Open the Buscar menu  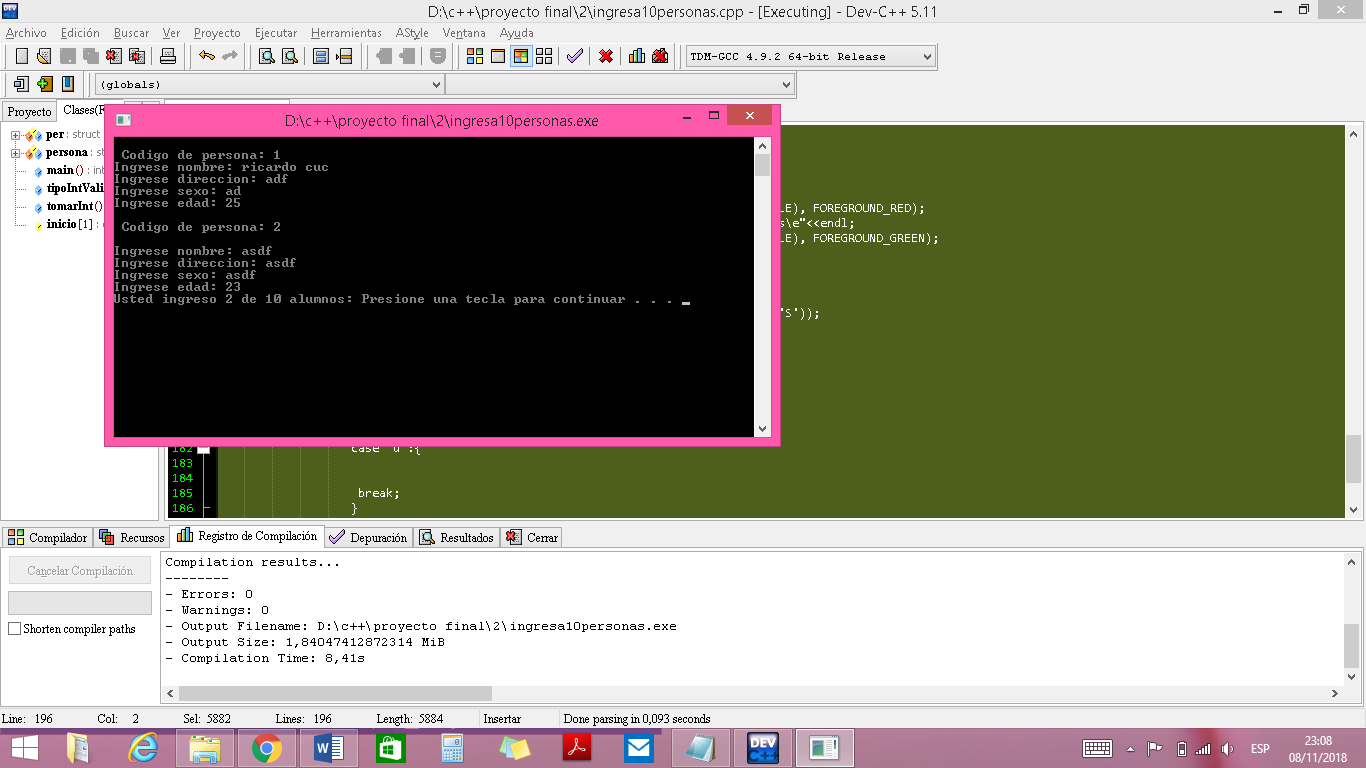(132, 33)
